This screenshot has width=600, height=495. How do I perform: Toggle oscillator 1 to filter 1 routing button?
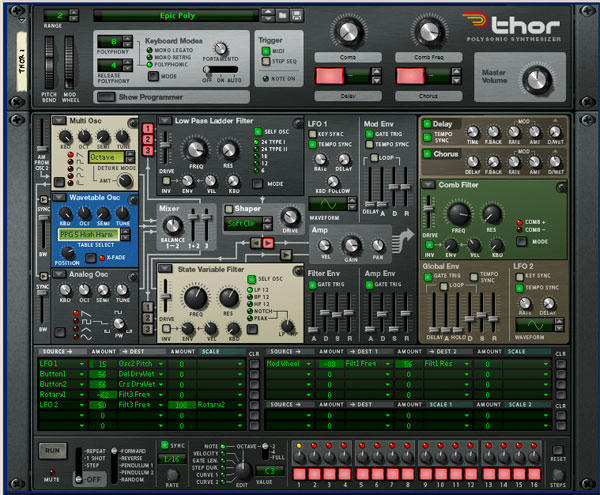click(148, 129)
